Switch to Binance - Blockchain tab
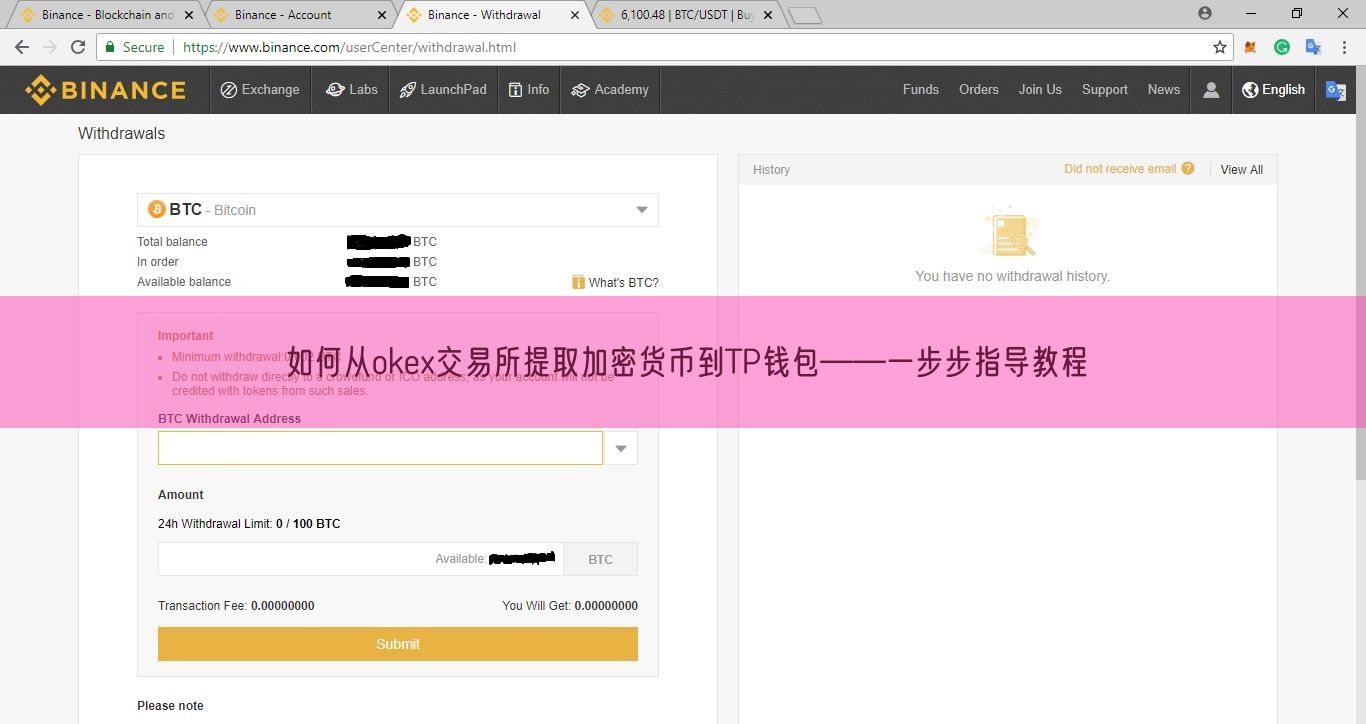 pyautogui.click(x=108, y=14)
